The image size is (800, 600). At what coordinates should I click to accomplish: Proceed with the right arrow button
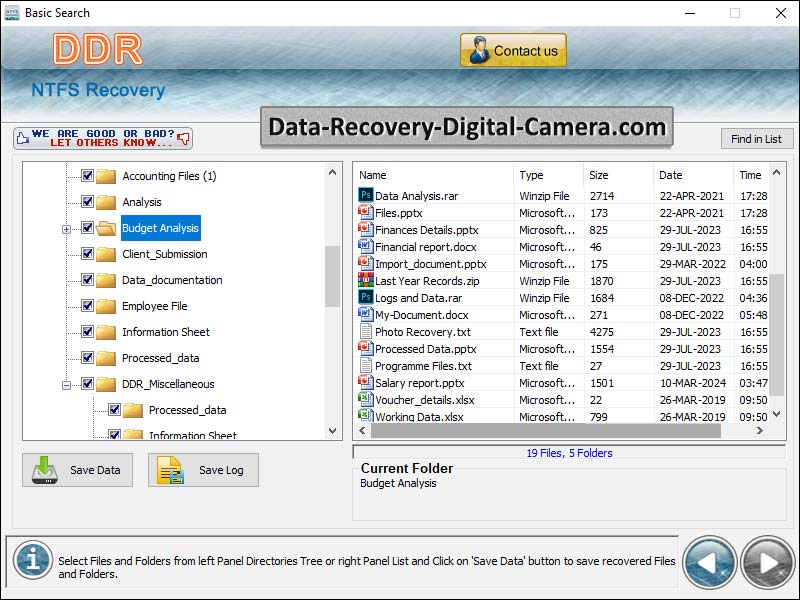click(x=767, y=562)
